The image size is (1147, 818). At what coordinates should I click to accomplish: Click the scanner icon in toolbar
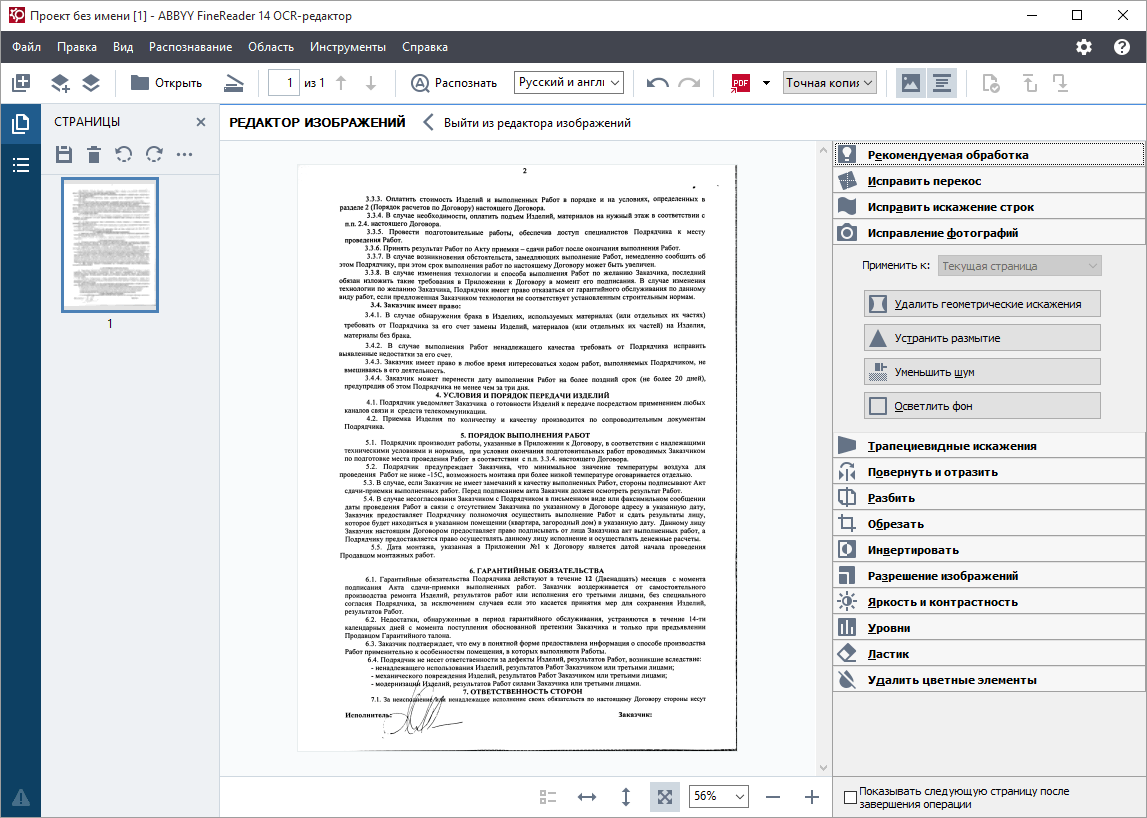pos(233,83)
